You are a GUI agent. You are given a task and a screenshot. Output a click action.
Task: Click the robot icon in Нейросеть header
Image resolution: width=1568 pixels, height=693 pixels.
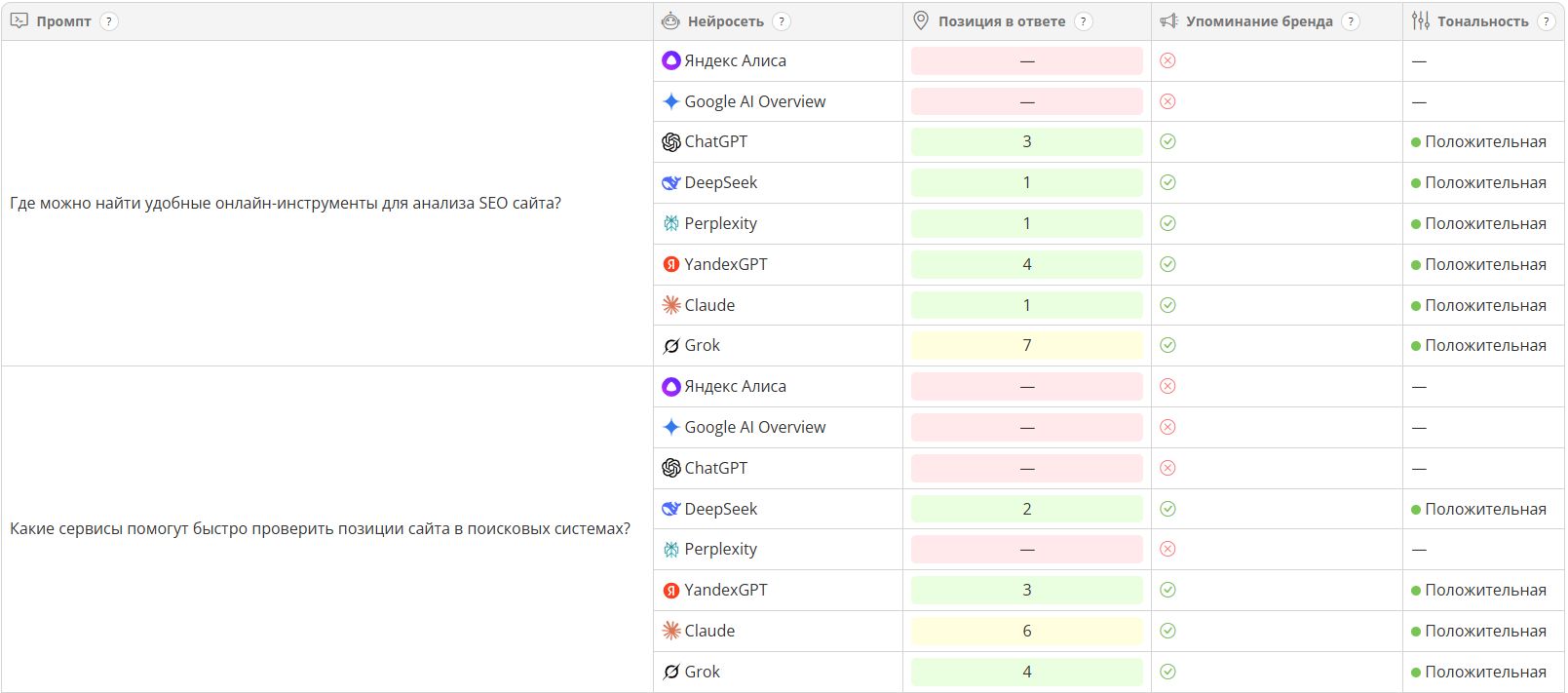tap(670, 21)
